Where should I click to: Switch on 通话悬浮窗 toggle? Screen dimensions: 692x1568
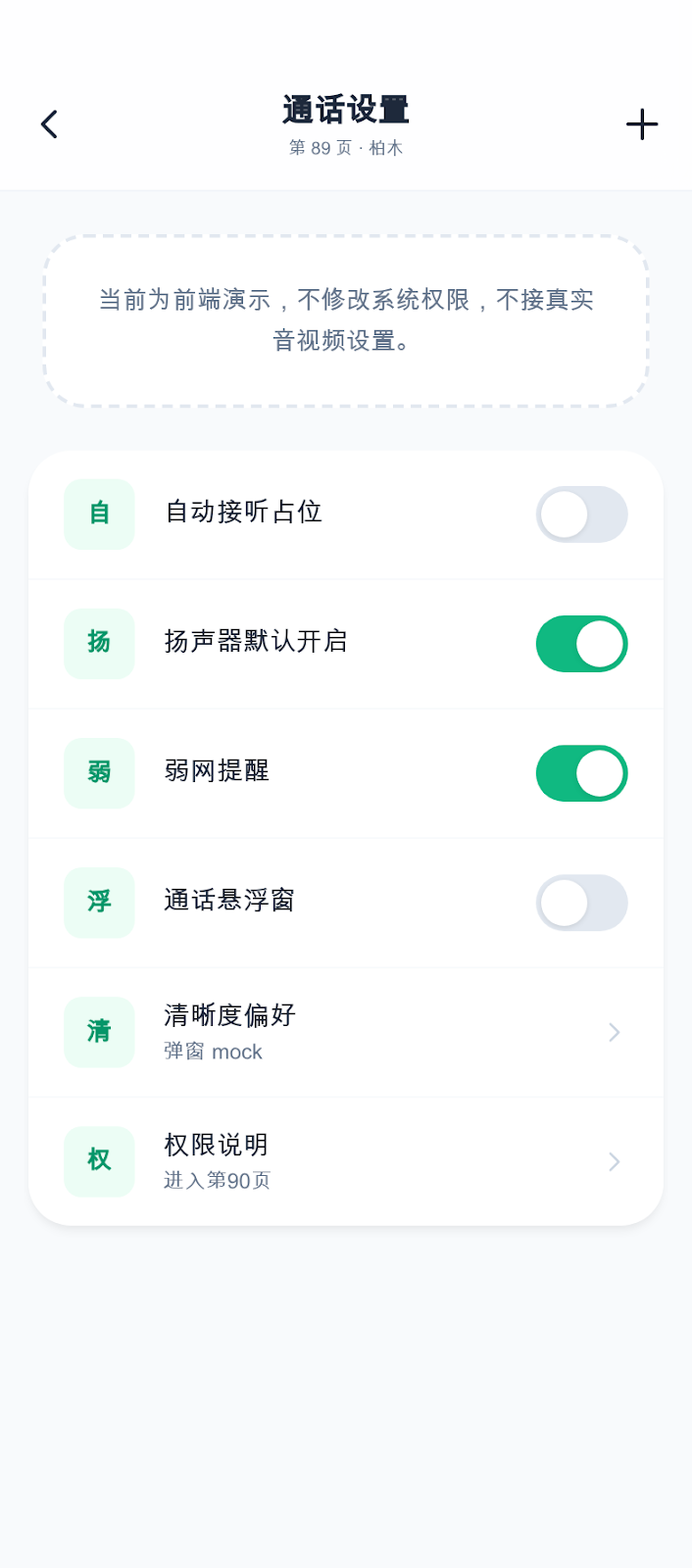582,903
